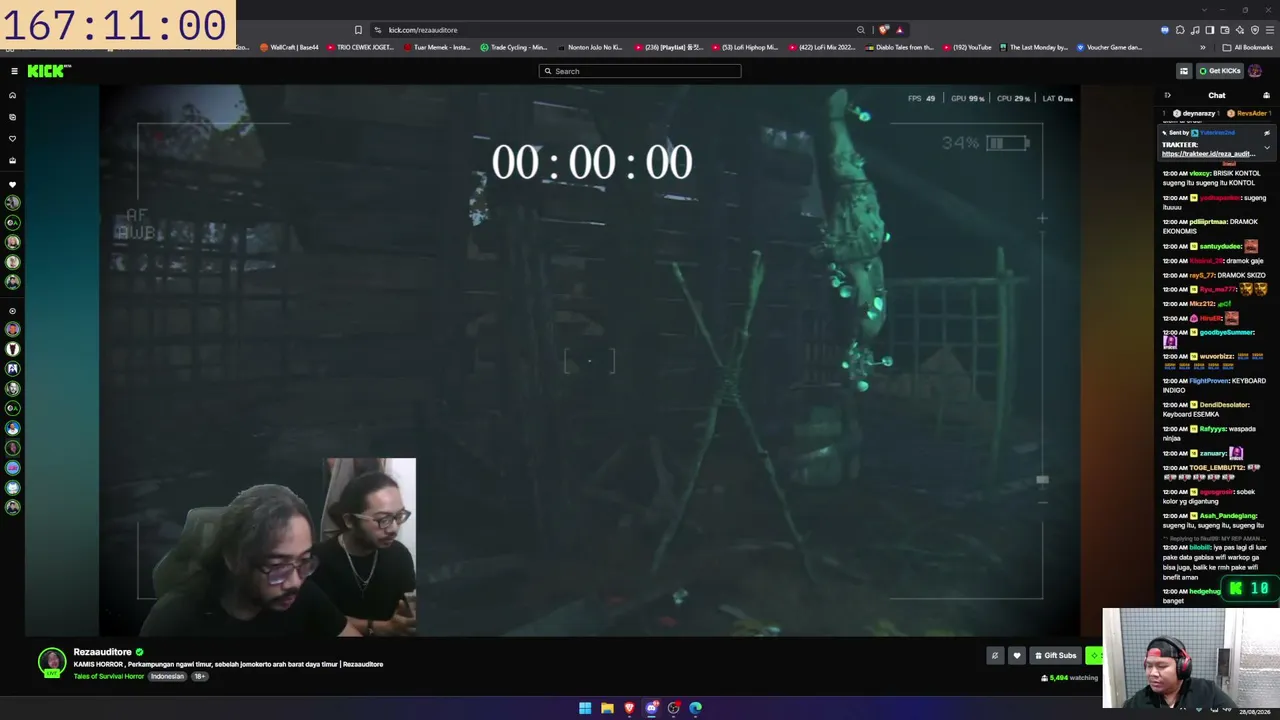Click the 5,494 watching viewer count
Image resolution: width=1280 pixels, height=720 pixels.
1069,678
